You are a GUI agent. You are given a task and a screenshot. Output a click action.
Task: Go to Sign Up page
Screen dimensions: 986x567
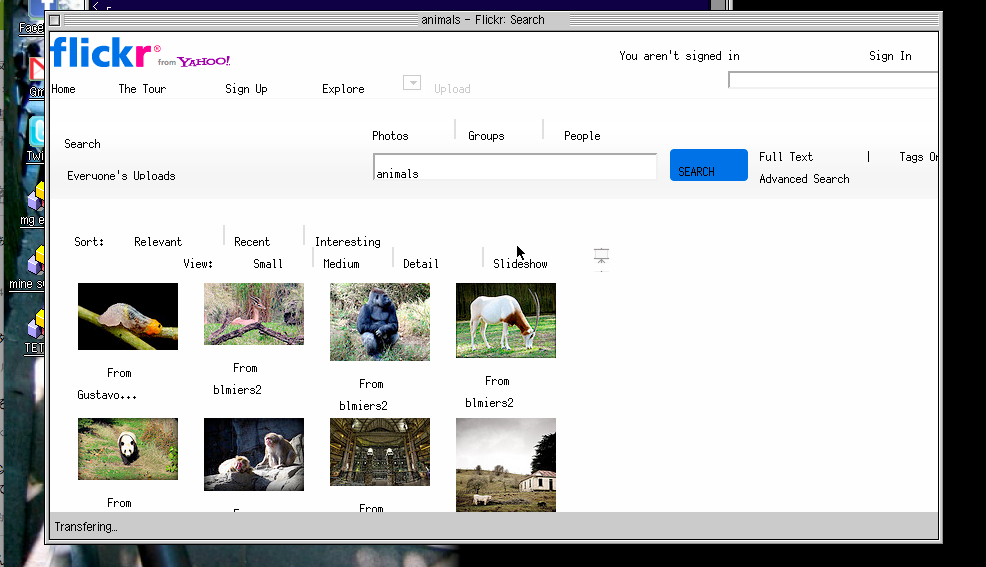pyautogui.click(x=246, y=89)
